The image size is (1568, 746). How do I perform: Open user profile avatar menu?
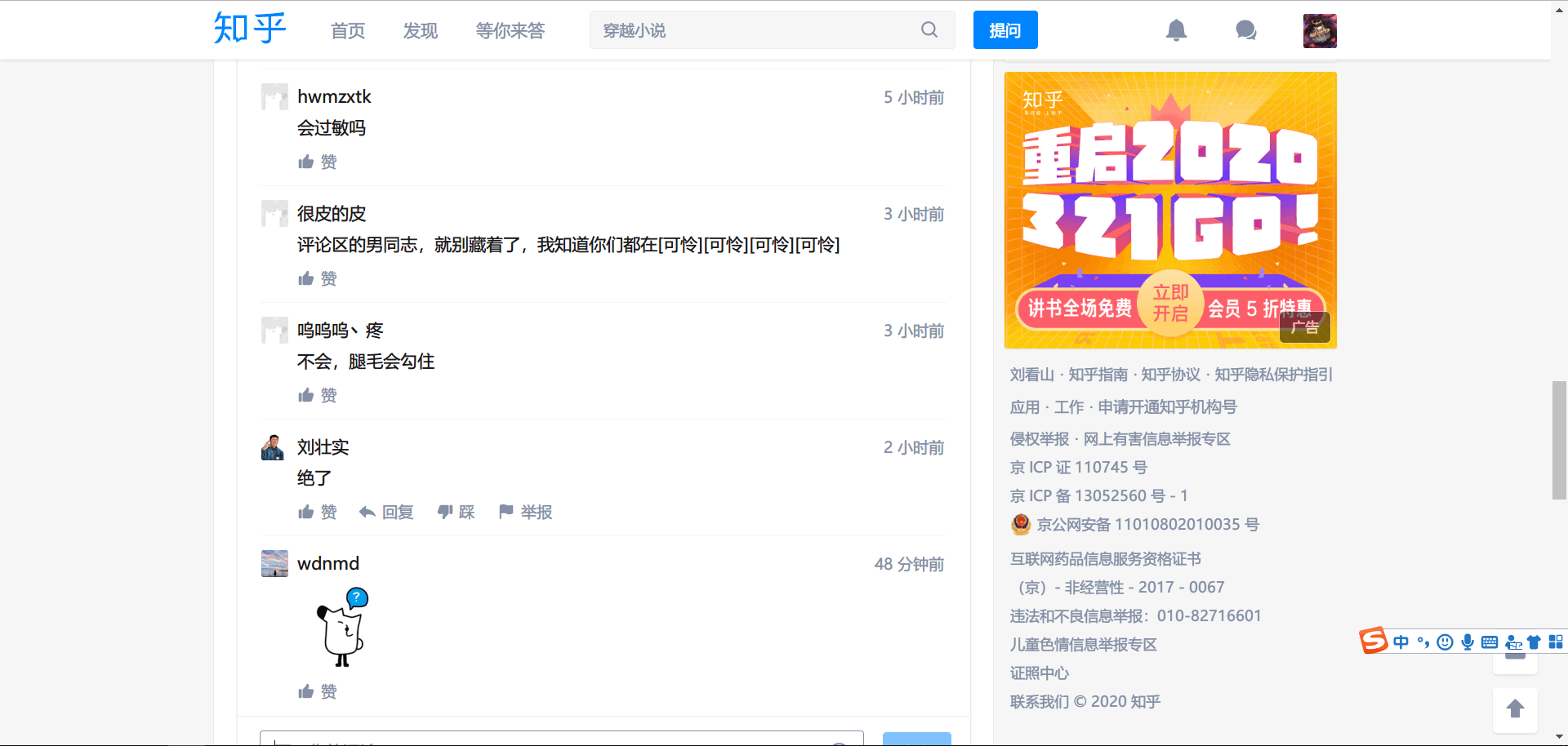(x=1320, y=30)
